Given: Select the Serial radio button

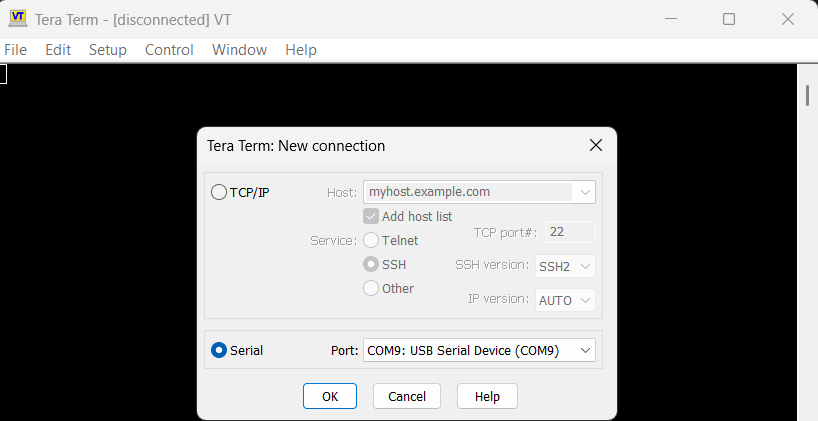Looking at the screenshot, I should pos(219,350).
